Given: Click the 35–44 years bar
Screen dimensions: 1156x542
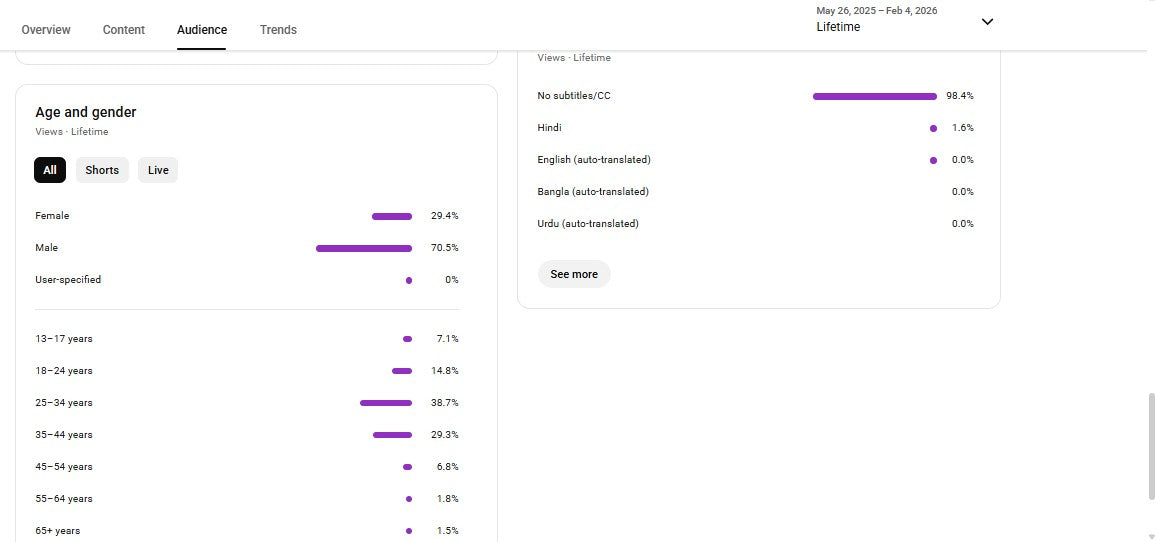Looking at the screenshot, I should click(392, 435).
